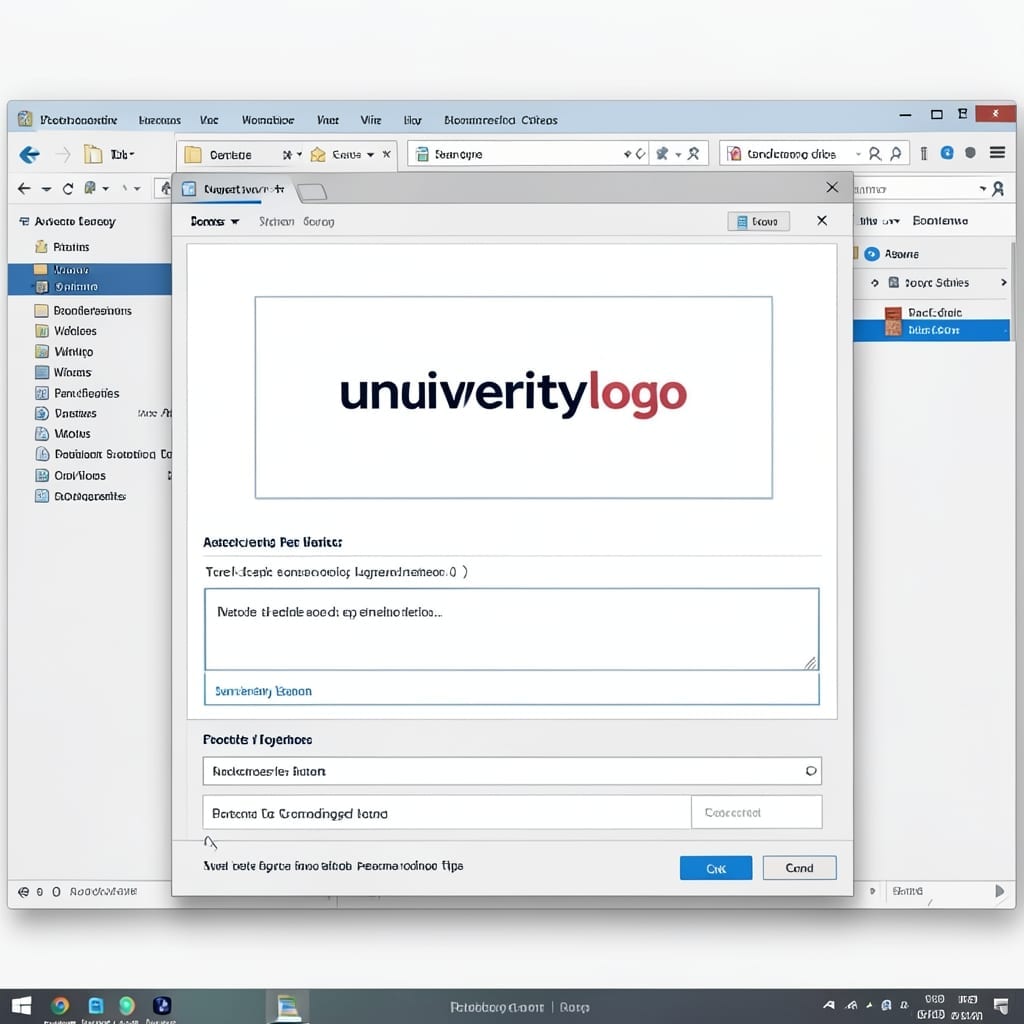
Task: Open the Windows Start button
Action: click(22, 1006)
